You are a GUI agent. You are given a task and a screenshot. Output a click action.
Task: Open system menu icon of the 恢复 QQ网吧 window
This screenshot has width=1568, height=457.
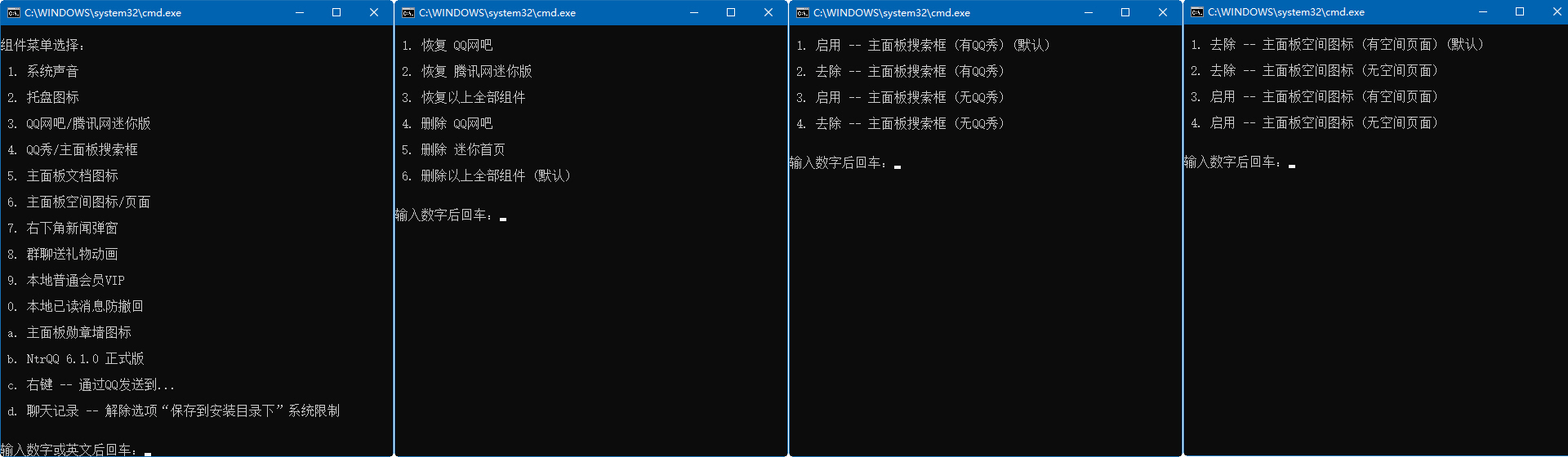tap(408, 13)
